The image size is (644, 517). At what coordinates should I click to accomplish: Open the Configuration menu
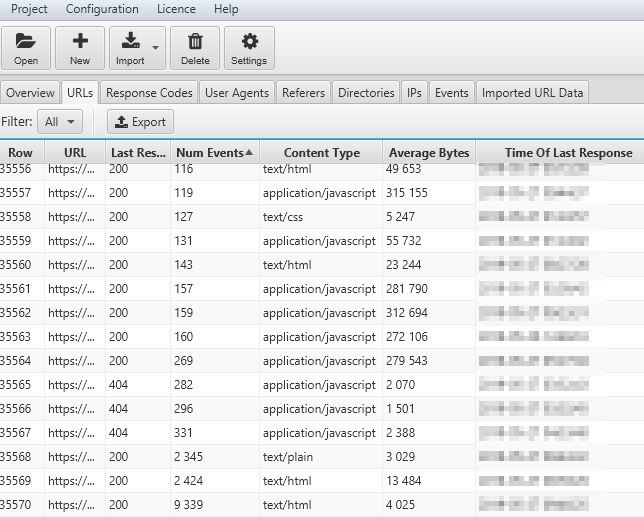coord(102,9)
